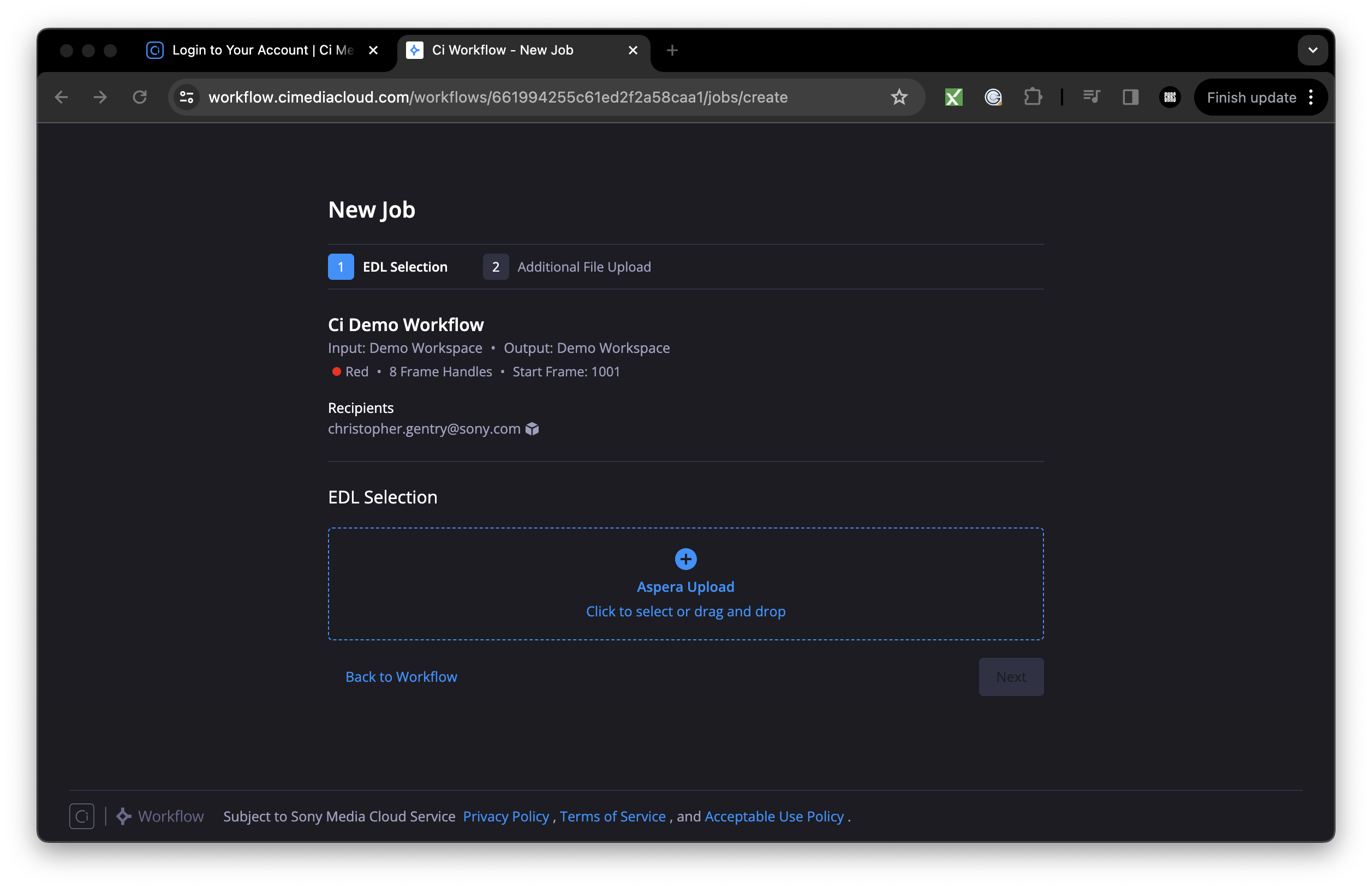The image size is (1372, 888).
Task: View site information icon in address bar
Action: click(x=186, y=97)
